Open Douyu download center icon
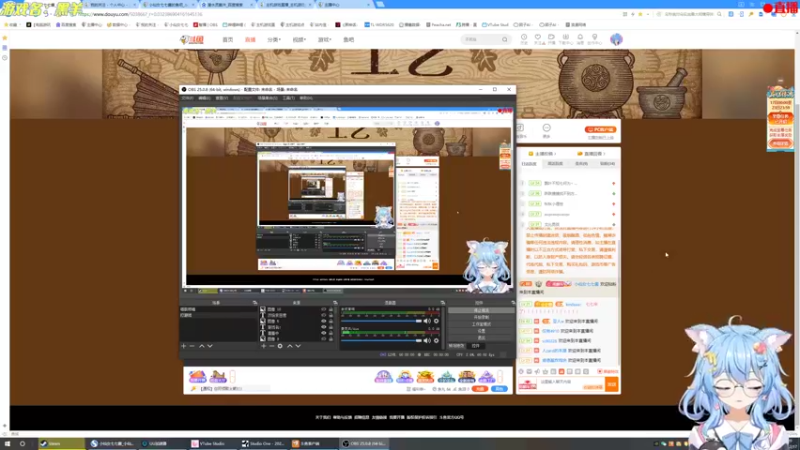Viewport: 800px width, 450px height. pyautogui.click(x=565, y=39)
